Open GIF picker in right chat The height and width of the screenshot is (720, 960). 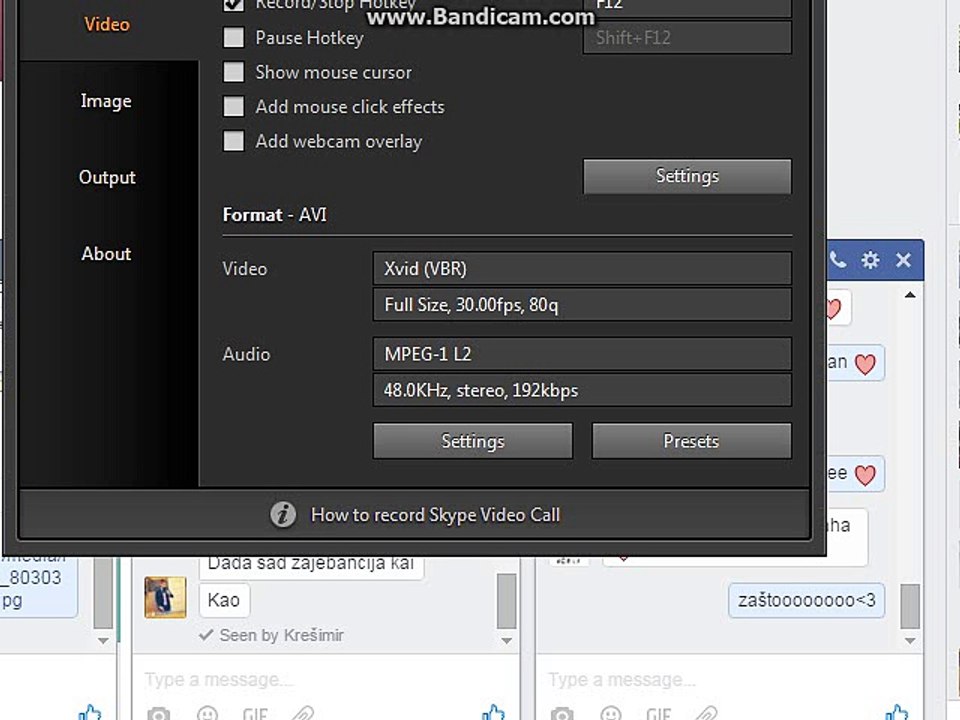658,714
